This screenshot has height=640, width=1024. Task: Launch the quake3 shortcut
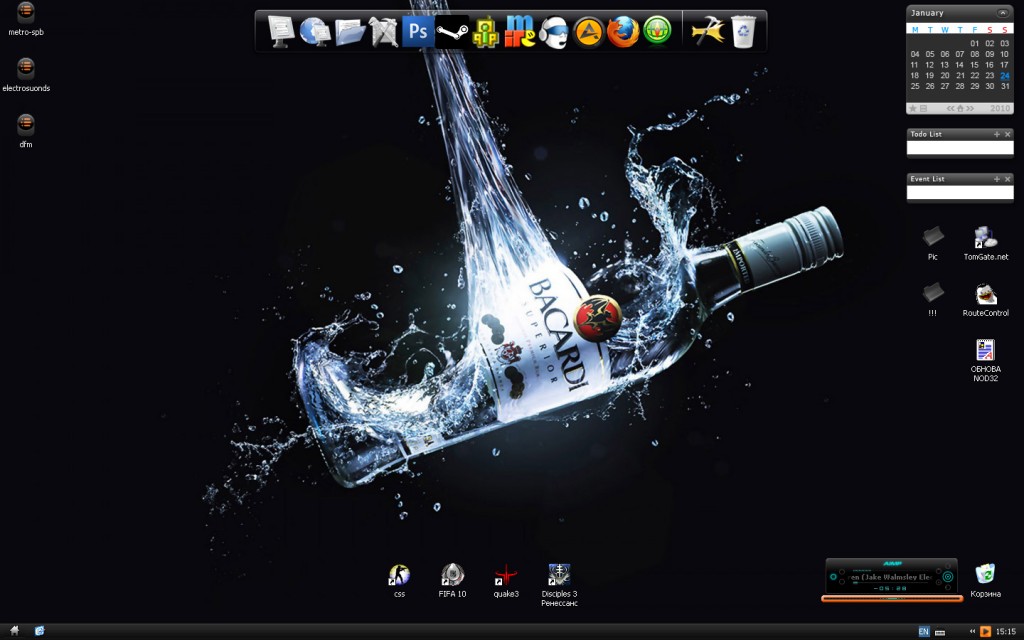tap(506, 581)
